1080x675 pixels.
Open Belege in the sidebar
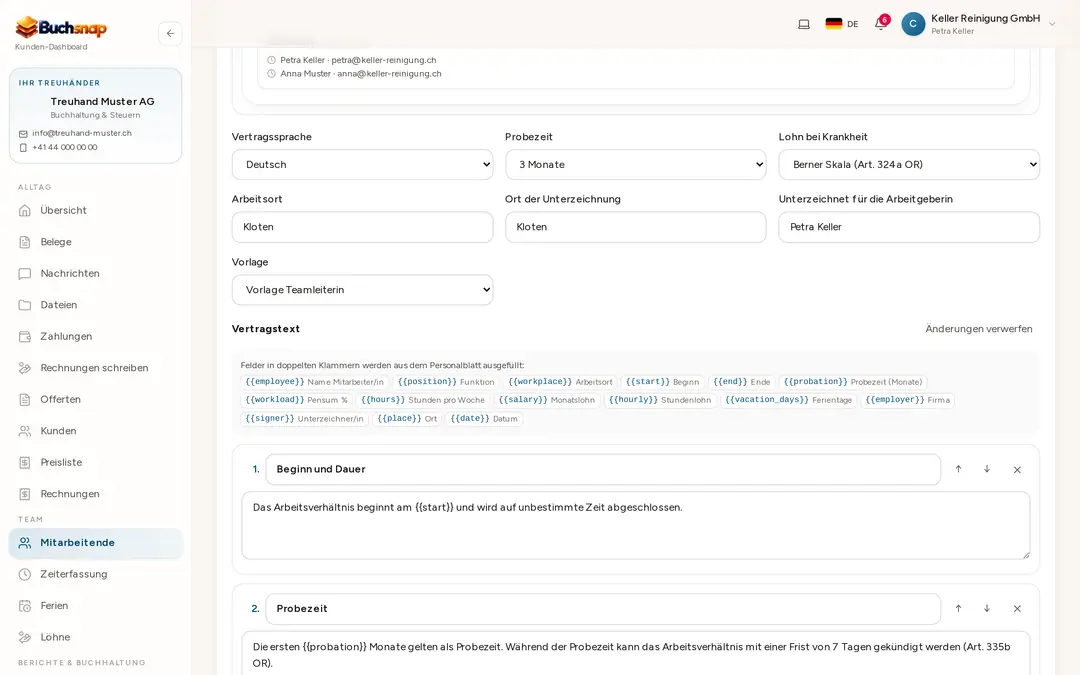96,242
